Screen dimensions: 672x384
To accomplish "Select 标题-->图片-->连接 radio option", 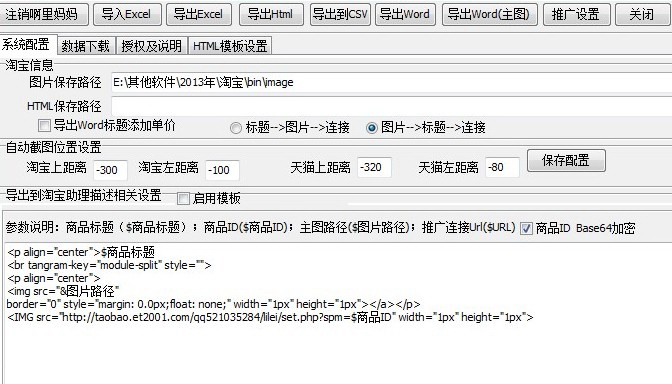I will coord(236,128).
